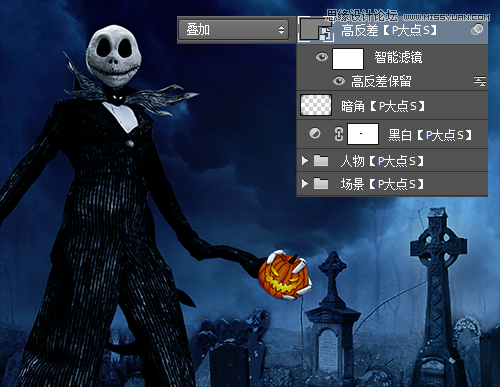Toggle the mask link icon on 黑白 layer
Screen dimensions: 500x387
(x=339, y=134)
